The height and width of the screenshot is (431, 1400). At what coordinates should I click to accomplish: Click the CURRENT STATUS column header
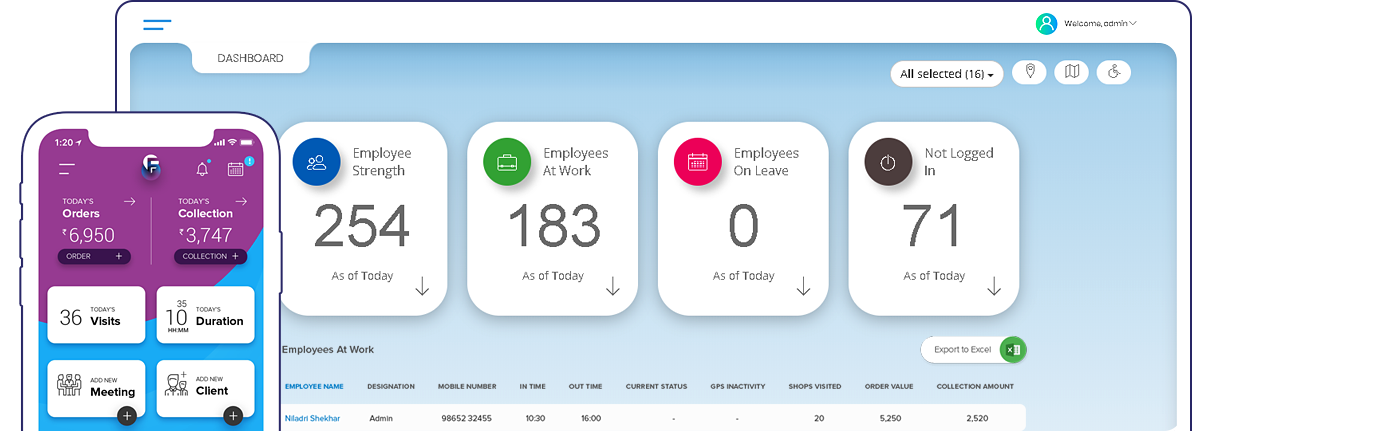tap(657, 386)
